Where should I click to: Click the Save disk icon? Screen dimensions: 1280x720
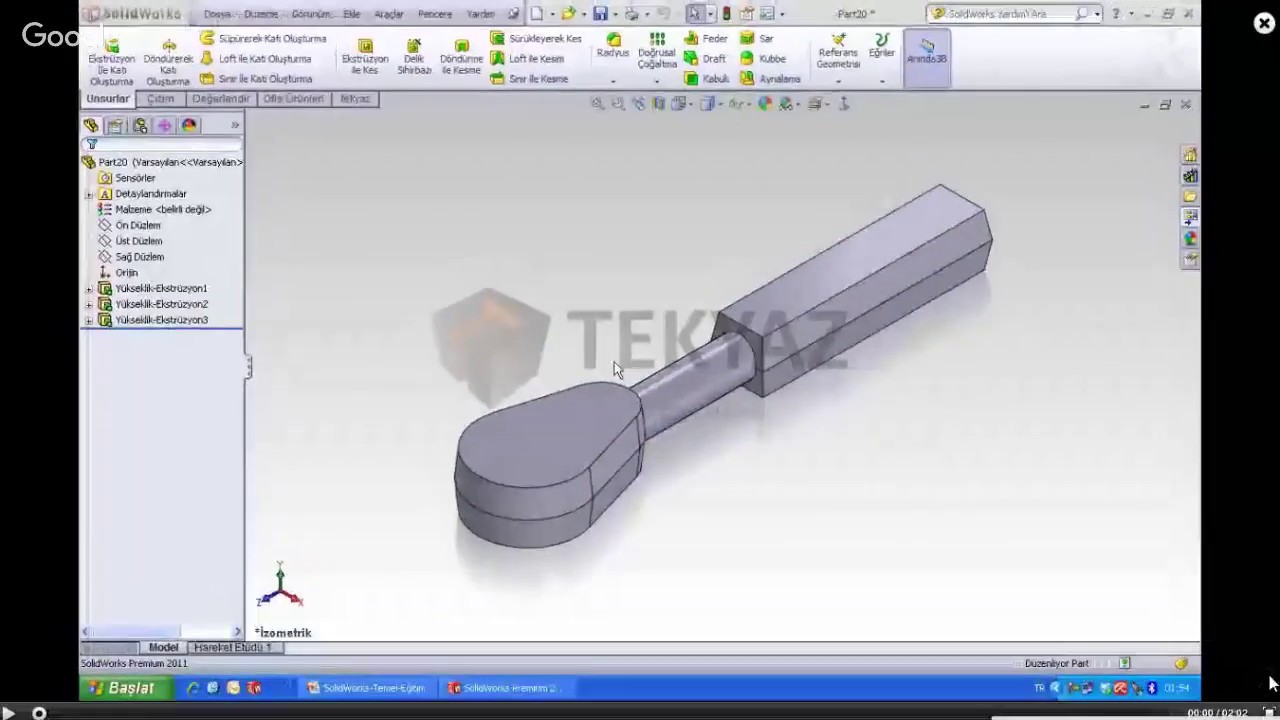click(x=600, y=14)
